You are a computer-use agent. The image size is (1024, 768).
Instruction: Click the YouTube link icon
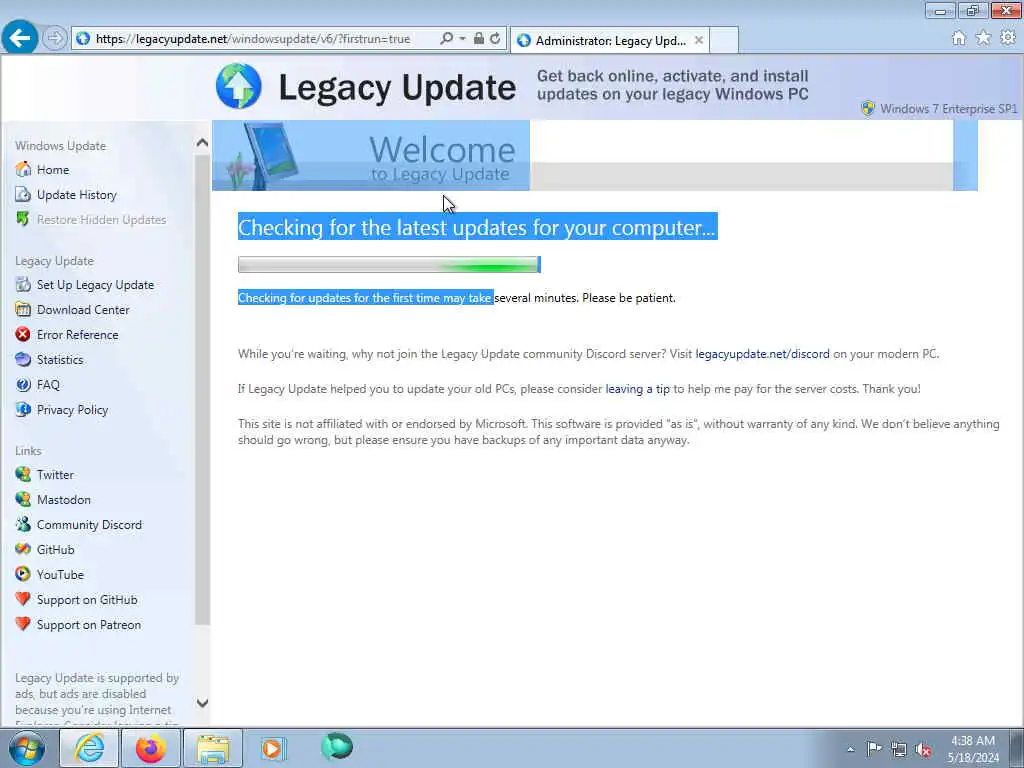pyautogui.click(x=23, y=575)
